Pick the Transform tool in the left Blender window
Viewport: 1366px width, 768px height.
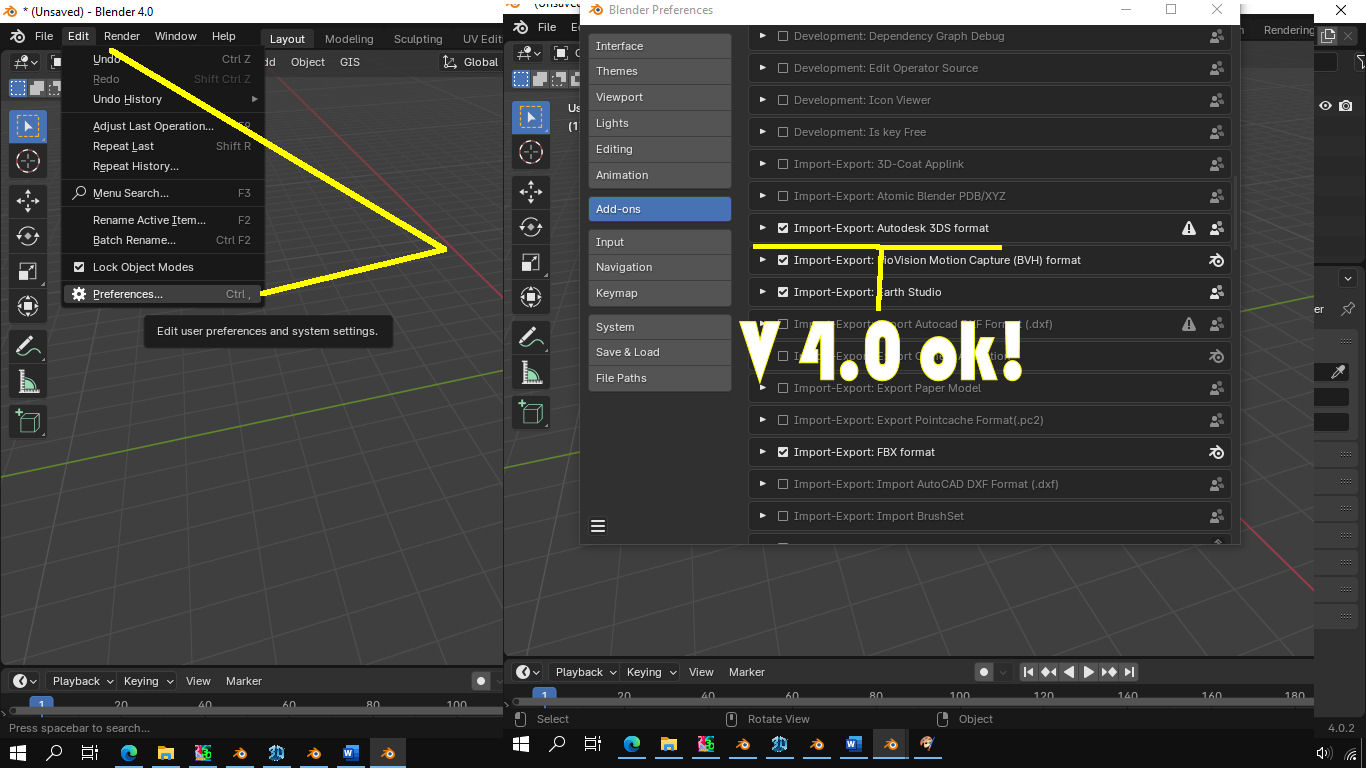pyautogui.click(x=28, y=306)
